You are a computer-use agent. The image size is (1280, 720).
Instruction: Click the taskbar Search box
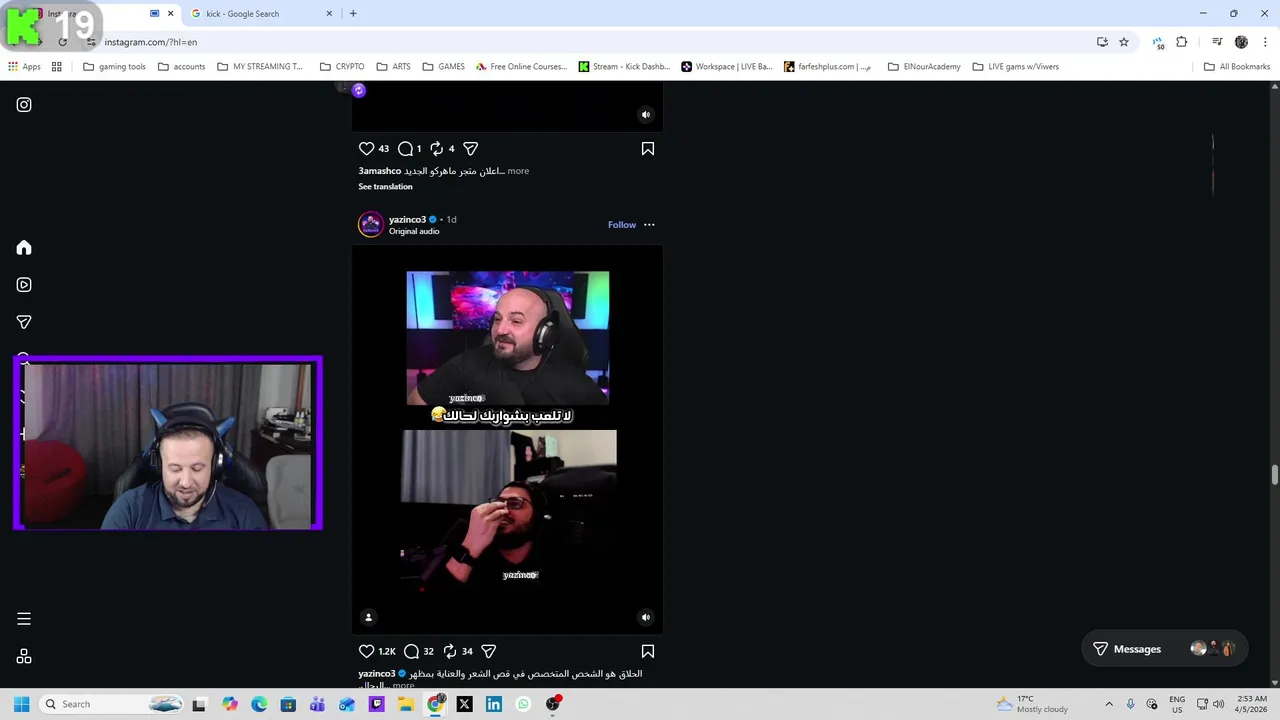[112, 704]
